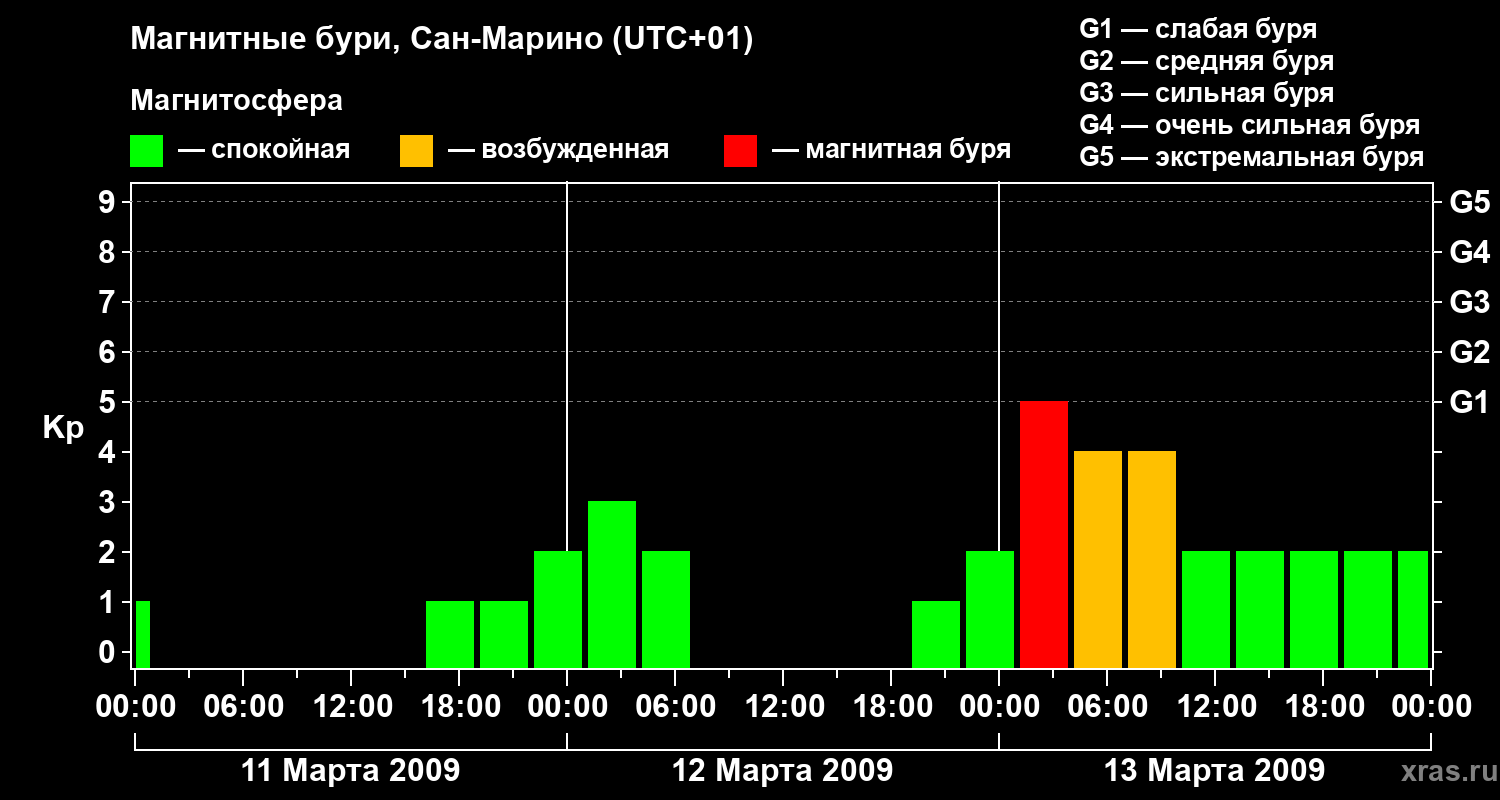Click the narrow green bar at the start of 11 Марта
The width and height of the screenshot is (1500, 800).
(x=143, y=634)
